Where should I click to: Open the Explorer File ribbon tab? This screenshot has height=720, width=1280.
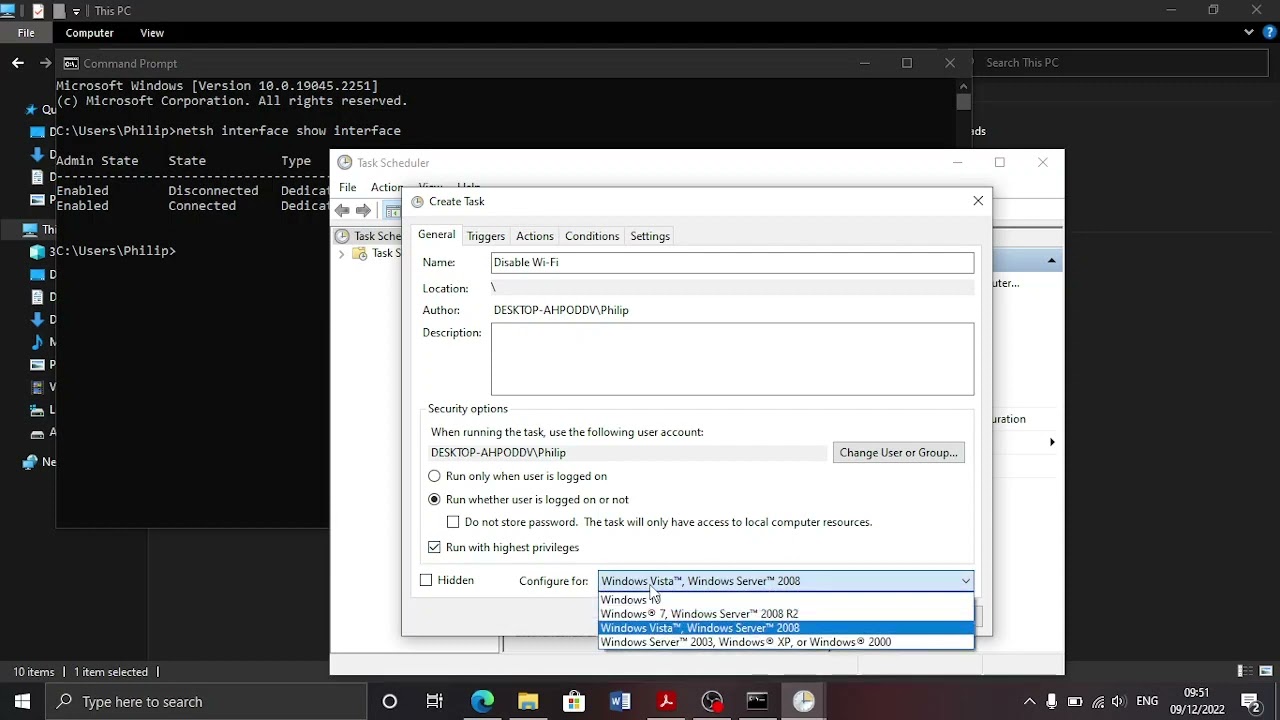pyautogui.click(x=26, y=33)
